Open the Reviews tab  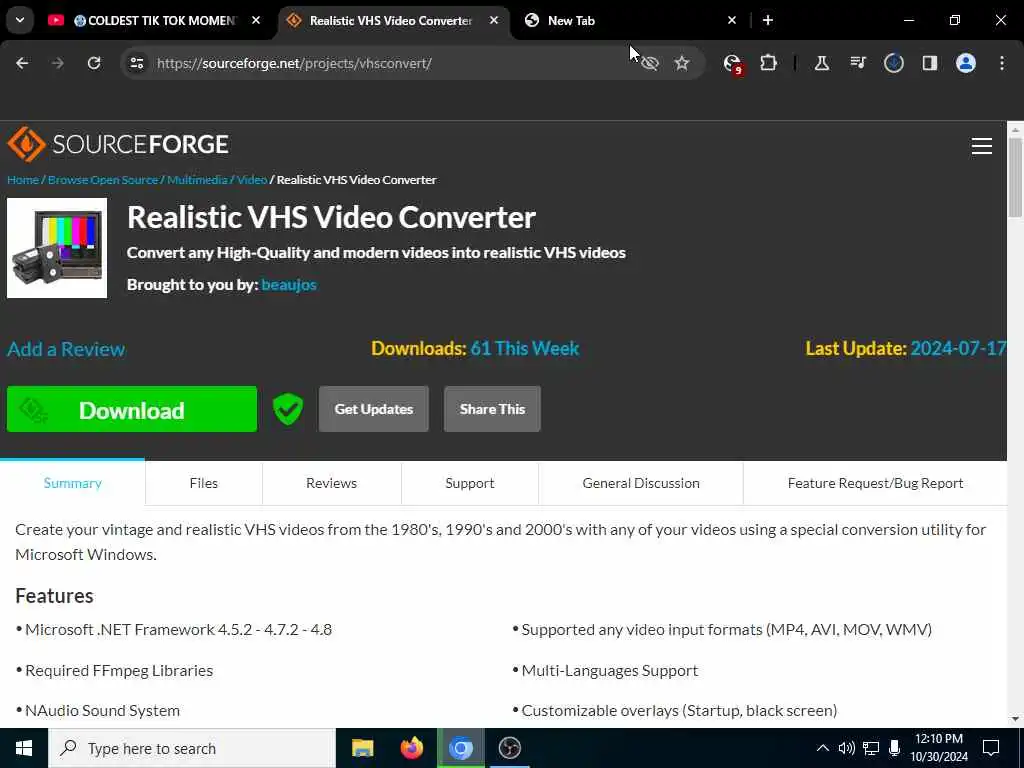tap(332, 483)
